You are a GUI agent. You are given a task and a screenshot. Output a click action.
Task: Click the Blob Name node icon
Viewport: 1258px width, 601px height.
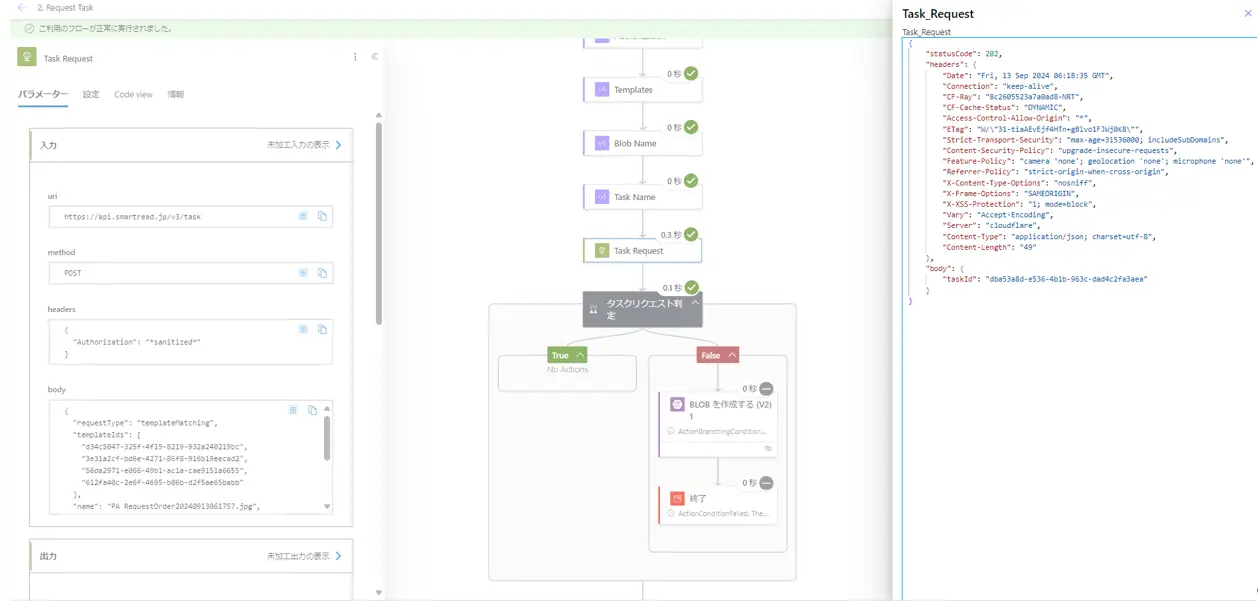[601, 143]
